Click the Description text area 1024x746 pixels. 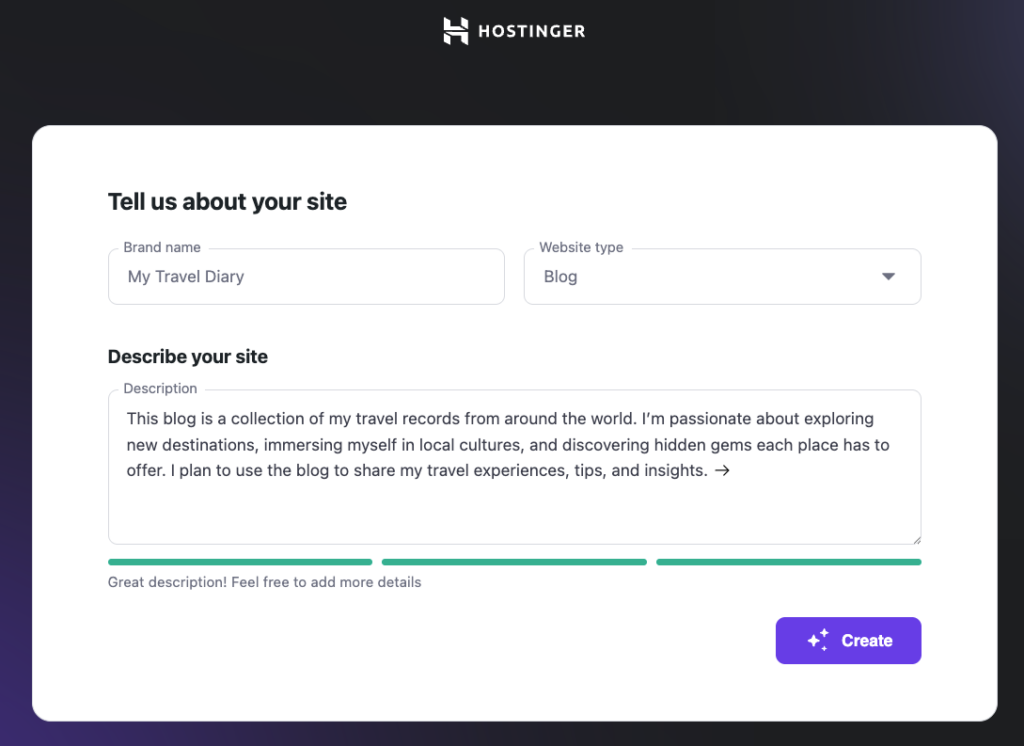[x=514, y=467]
